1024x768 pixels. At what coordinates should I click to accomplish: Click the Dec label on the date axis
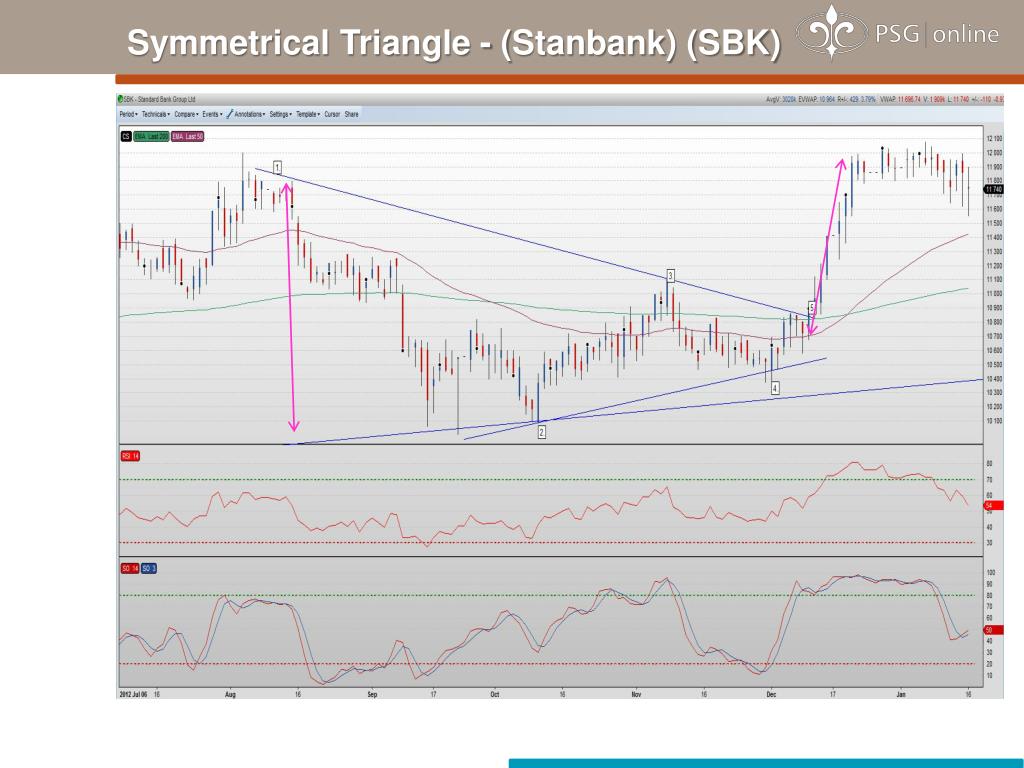coord(771,694)
